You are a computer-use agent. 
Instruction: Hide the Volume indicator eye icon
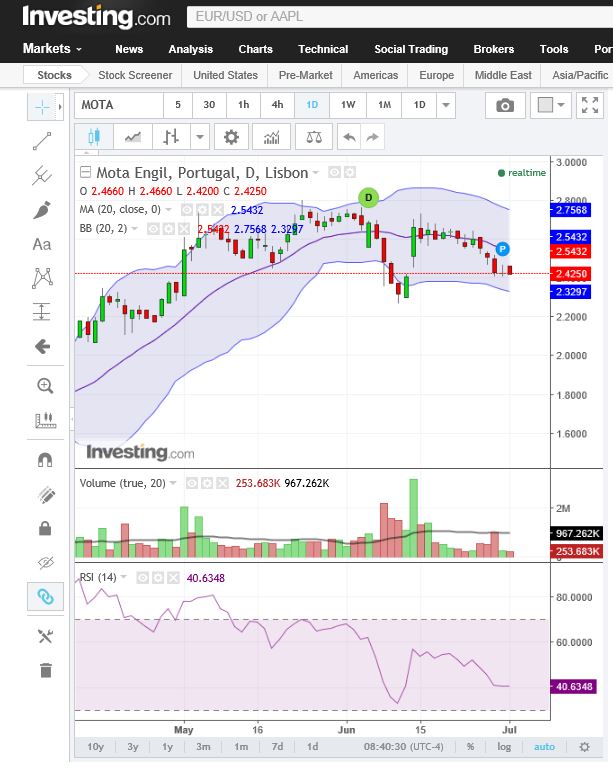point(191,483)
